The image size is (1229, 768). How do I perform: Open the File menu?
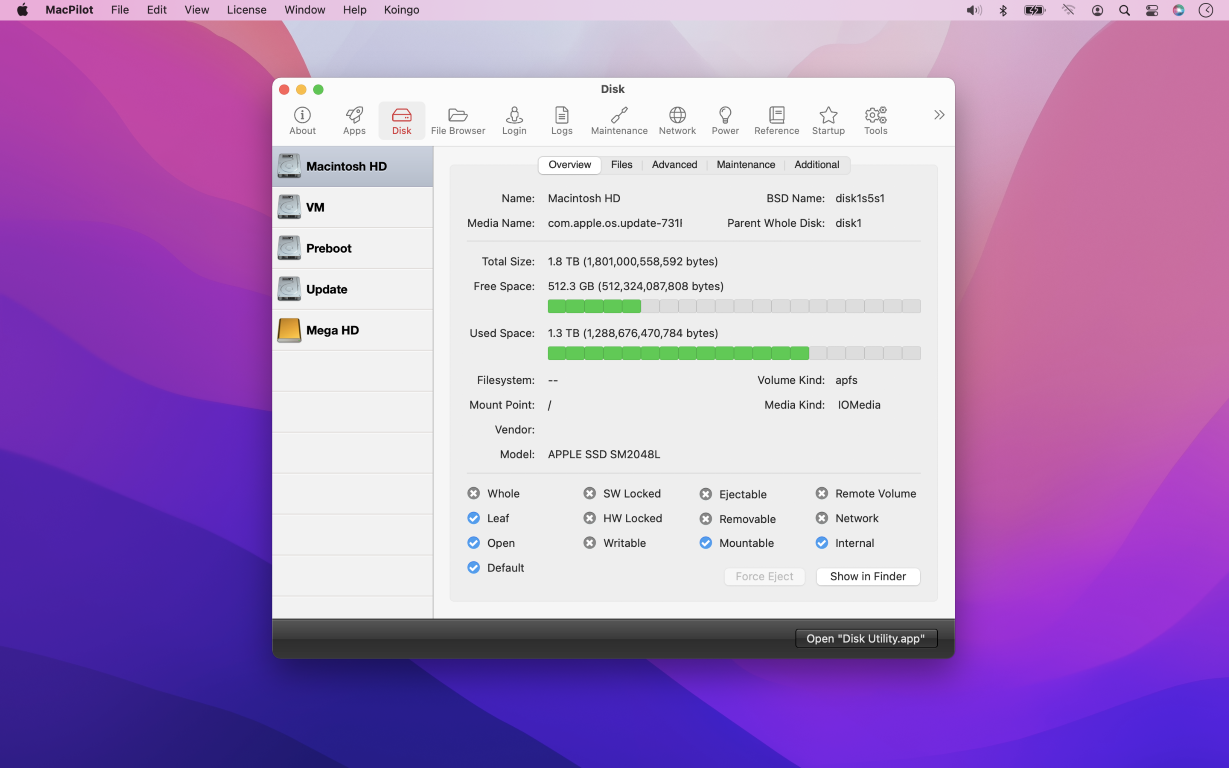pyautogui.click(x=120, y=10)
